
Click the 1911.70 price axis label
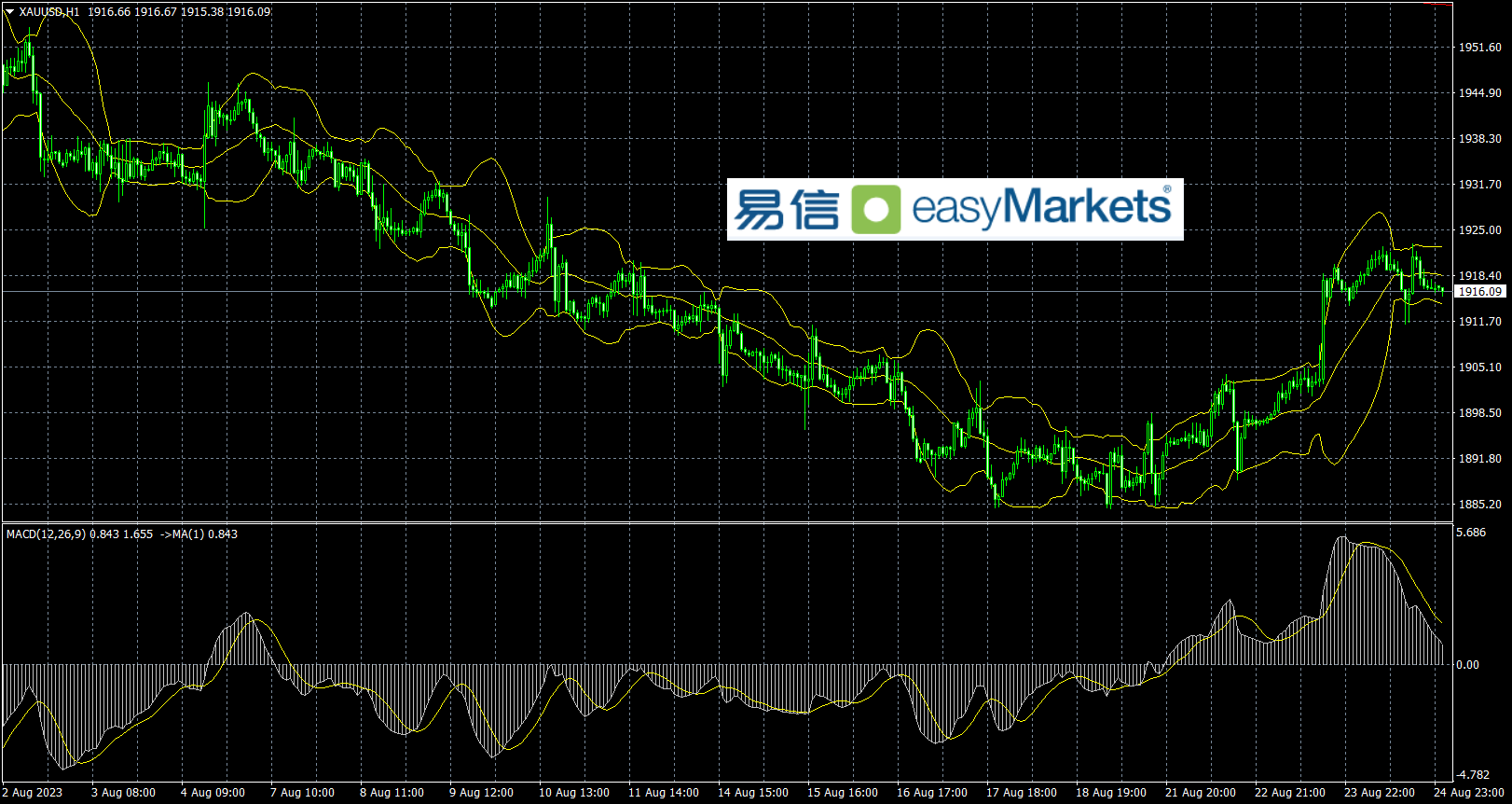[1479, 322]
